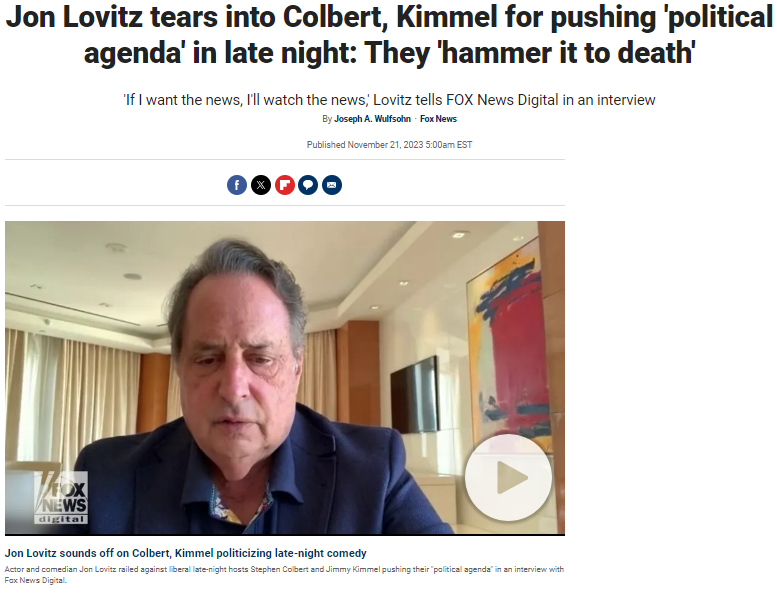Click the Published November 21, 2023 timestamp
Viewport: 777px width, 594px height.
click(389, 145)
